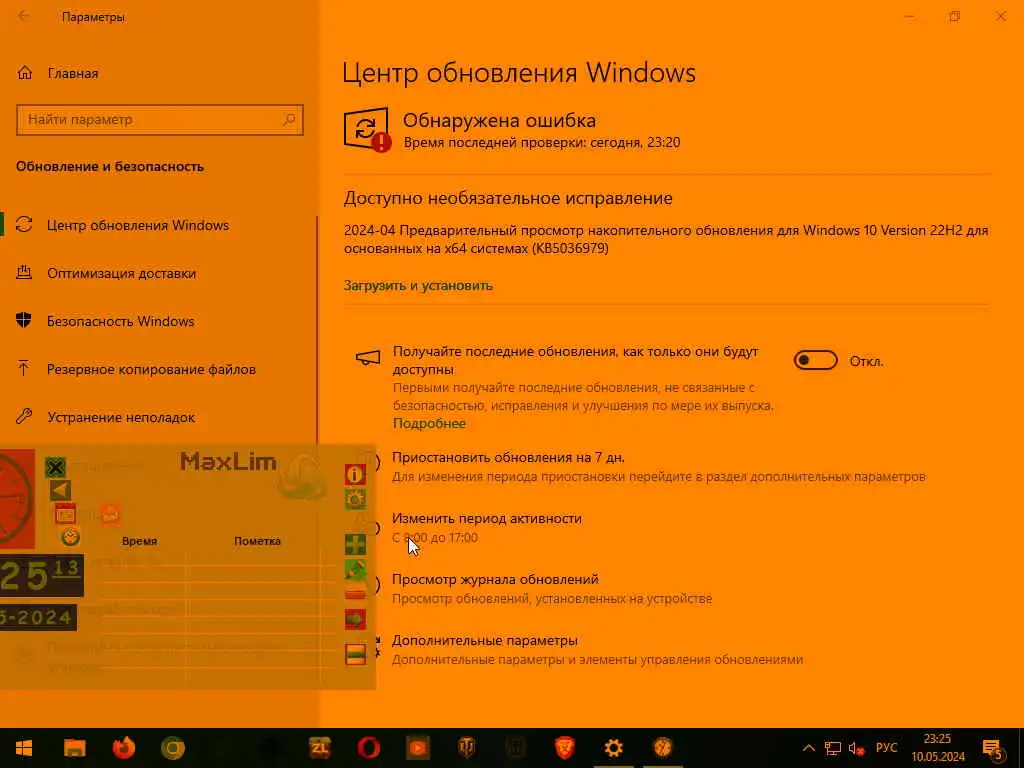Click the Settings gear taskbar icon
1024x768 pixels.
(x=613, y=748)
